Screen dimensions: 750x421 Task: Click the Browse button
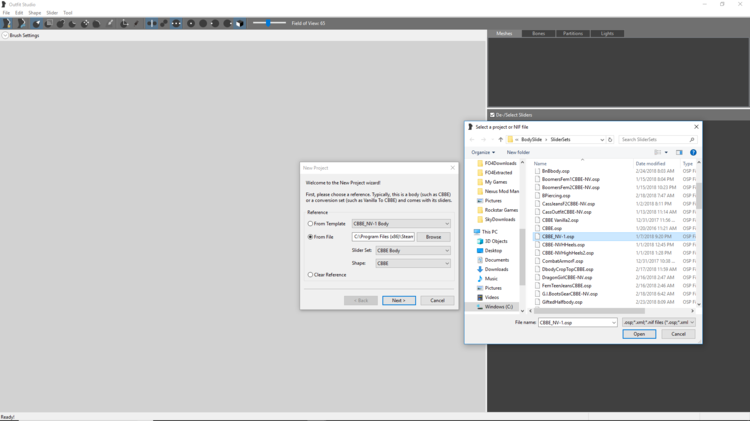pos(433,237)
